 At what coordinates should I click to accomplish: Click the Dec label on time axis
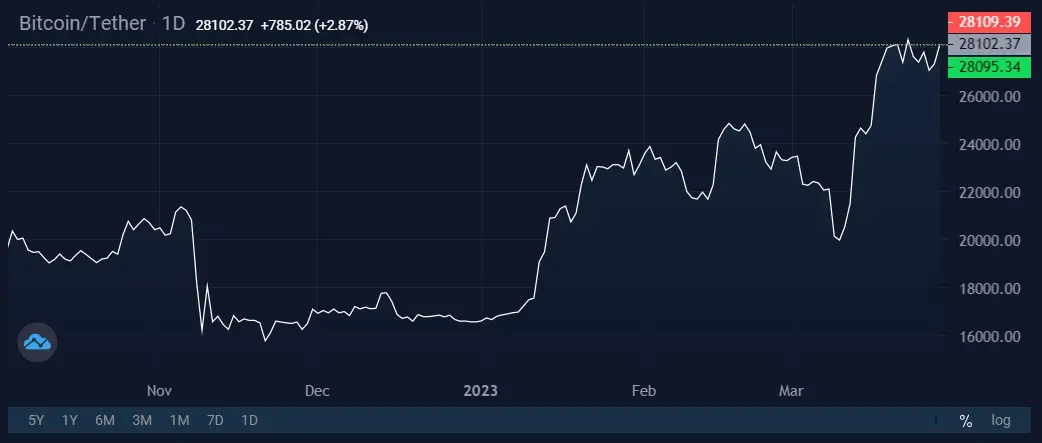click(317, 391)
